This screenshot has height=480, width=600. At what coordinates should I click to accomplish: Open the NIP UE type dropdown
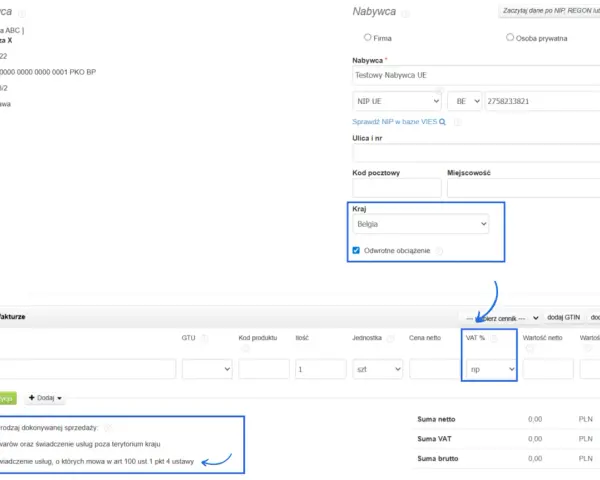[x=397, y=101]
